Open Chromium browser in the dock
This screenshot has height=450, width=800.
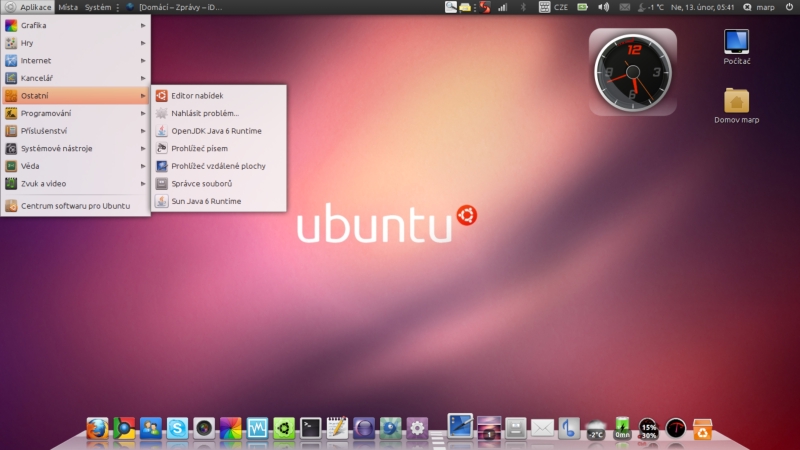coord(124,428)
